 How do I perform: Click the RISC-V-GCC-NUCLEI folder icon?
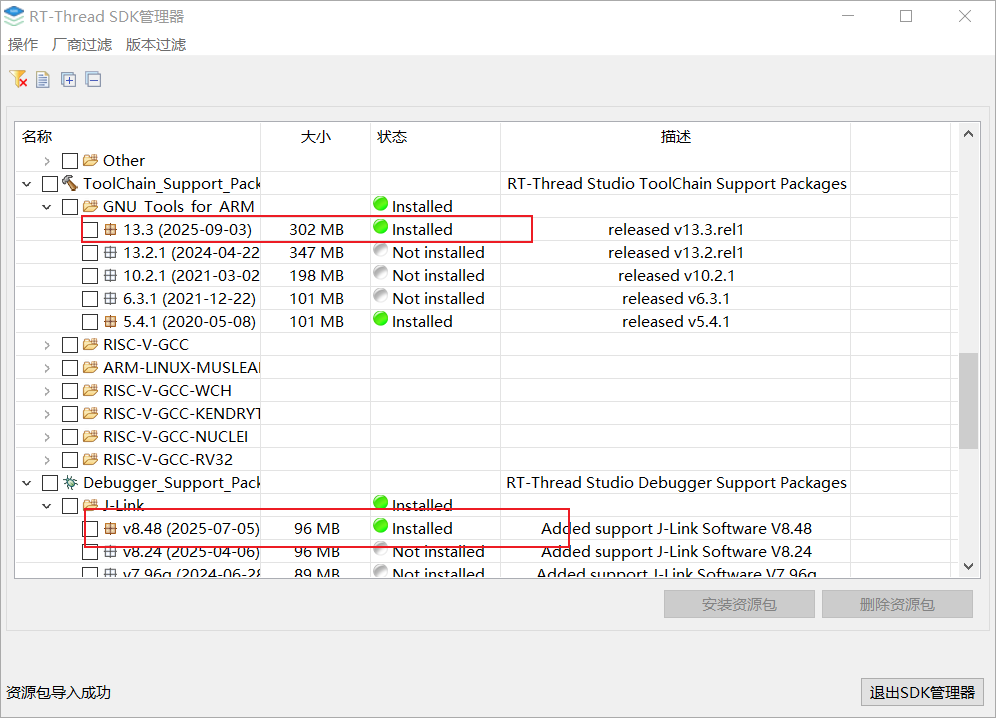click(90, 437)
